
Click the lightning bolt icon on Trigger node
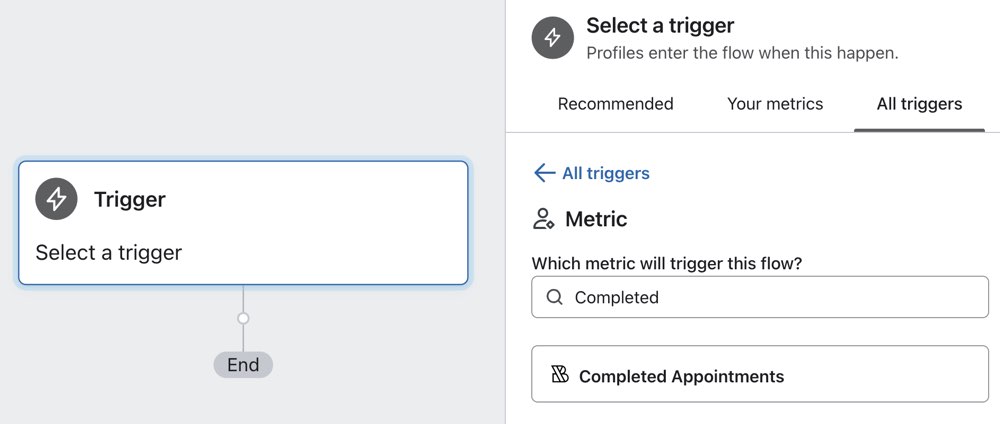(57, 199)
